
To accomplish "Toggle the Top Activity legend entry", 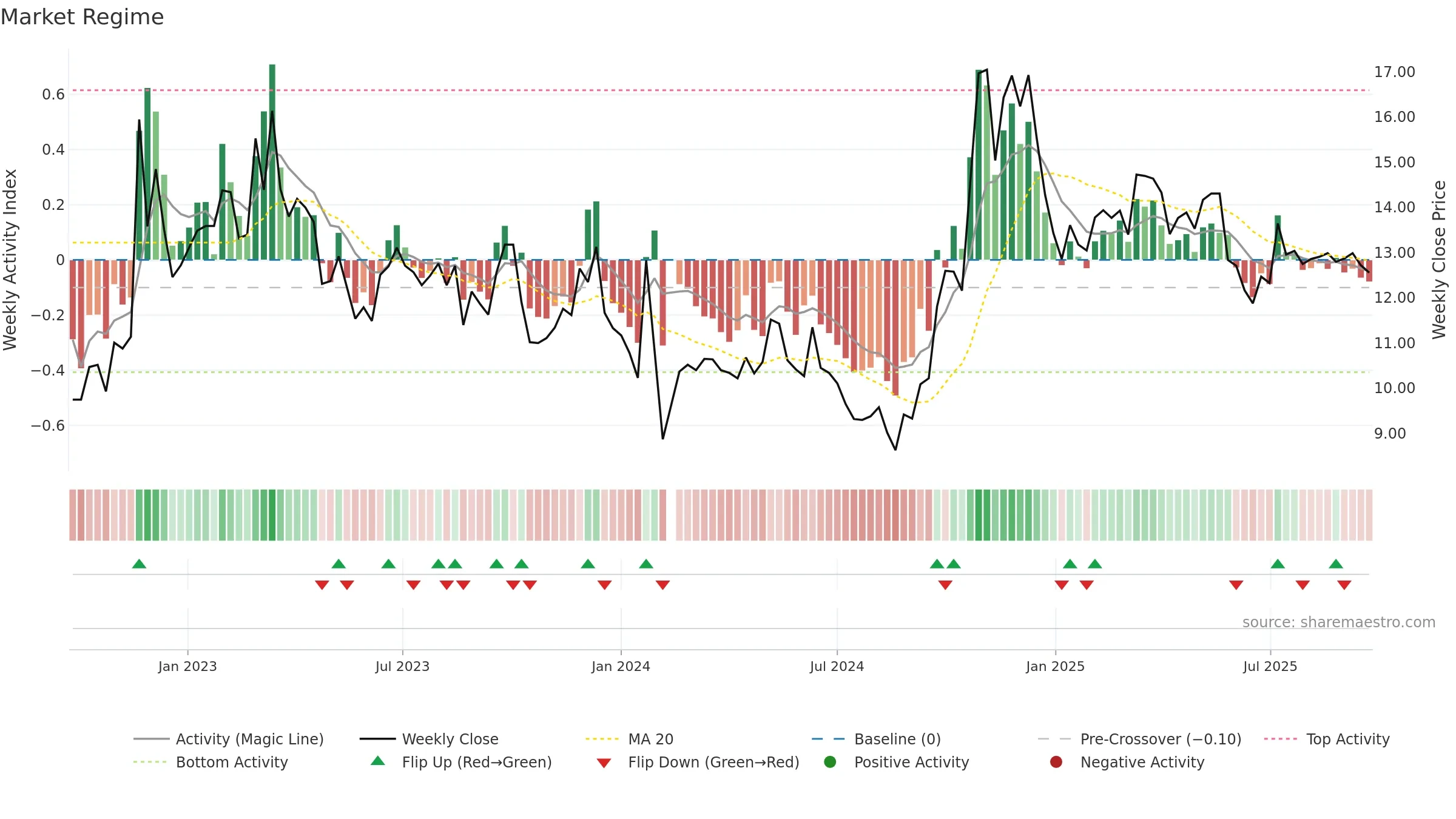I will coord(1327,739).
